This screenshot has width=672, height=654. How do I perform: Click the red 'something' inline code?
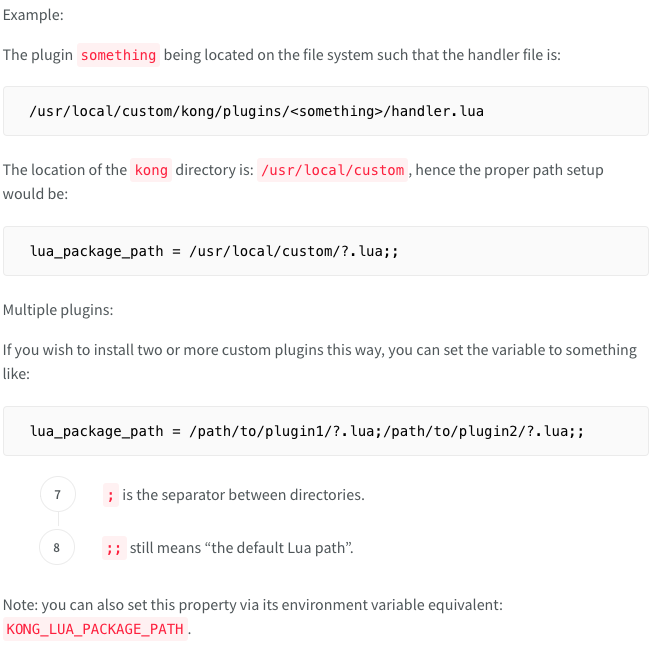[x=118, y=55]
